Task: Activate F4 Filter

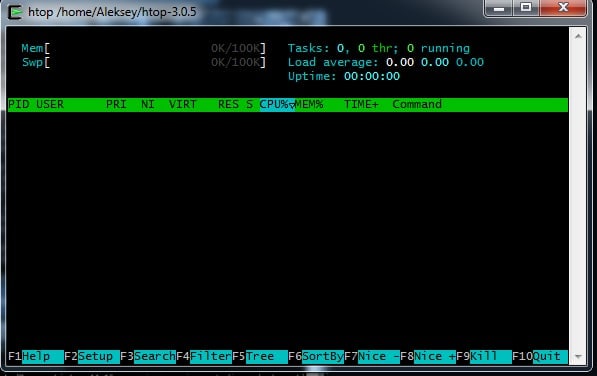Action: click(204, 357)
